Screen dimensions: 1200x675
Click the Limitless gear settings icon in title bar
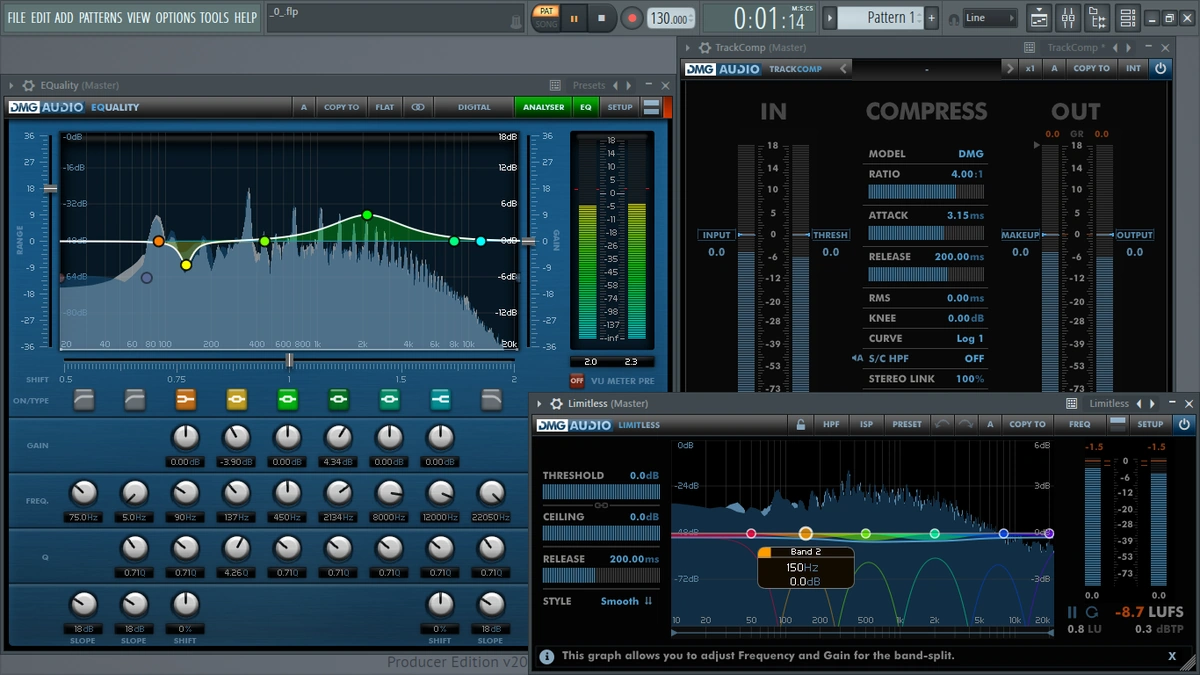[557, 404]
